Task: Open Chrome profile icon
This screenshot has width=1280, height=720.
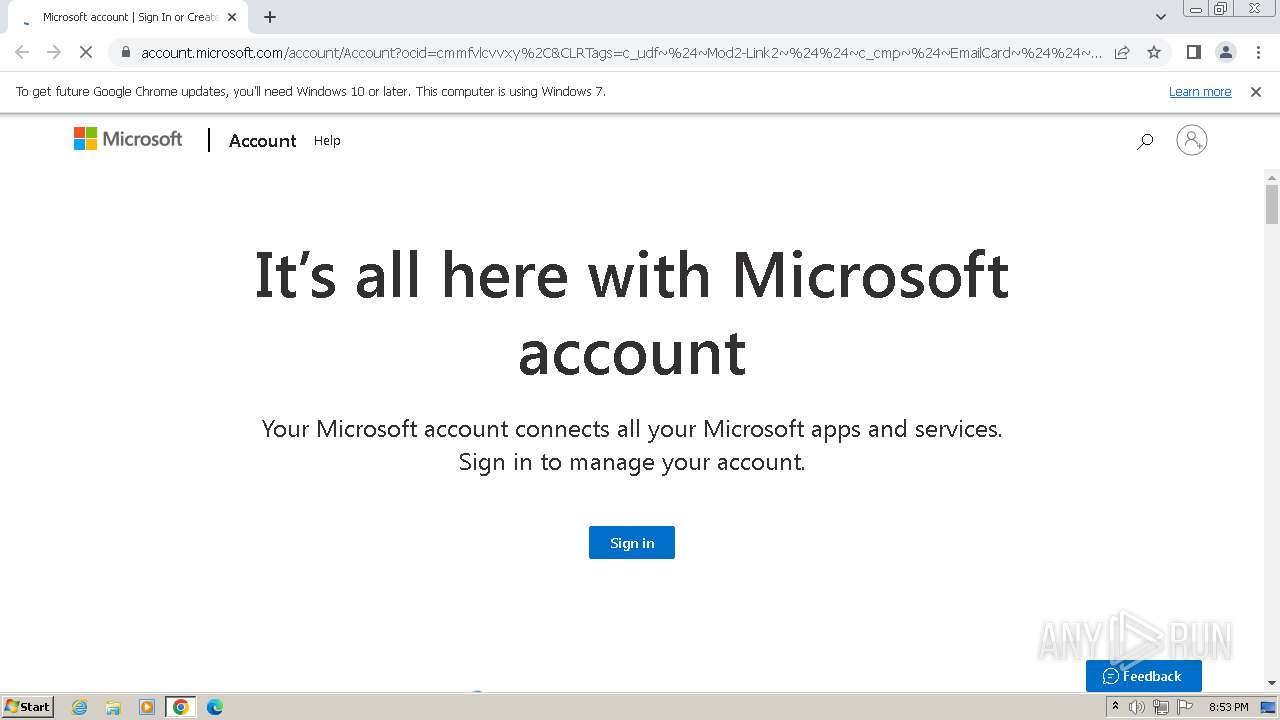Action: [1226, 52]
